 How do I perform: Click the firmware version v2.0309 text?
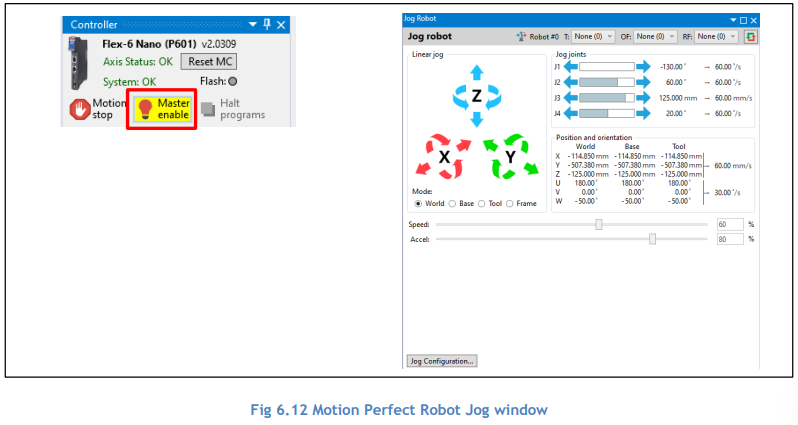219,44
